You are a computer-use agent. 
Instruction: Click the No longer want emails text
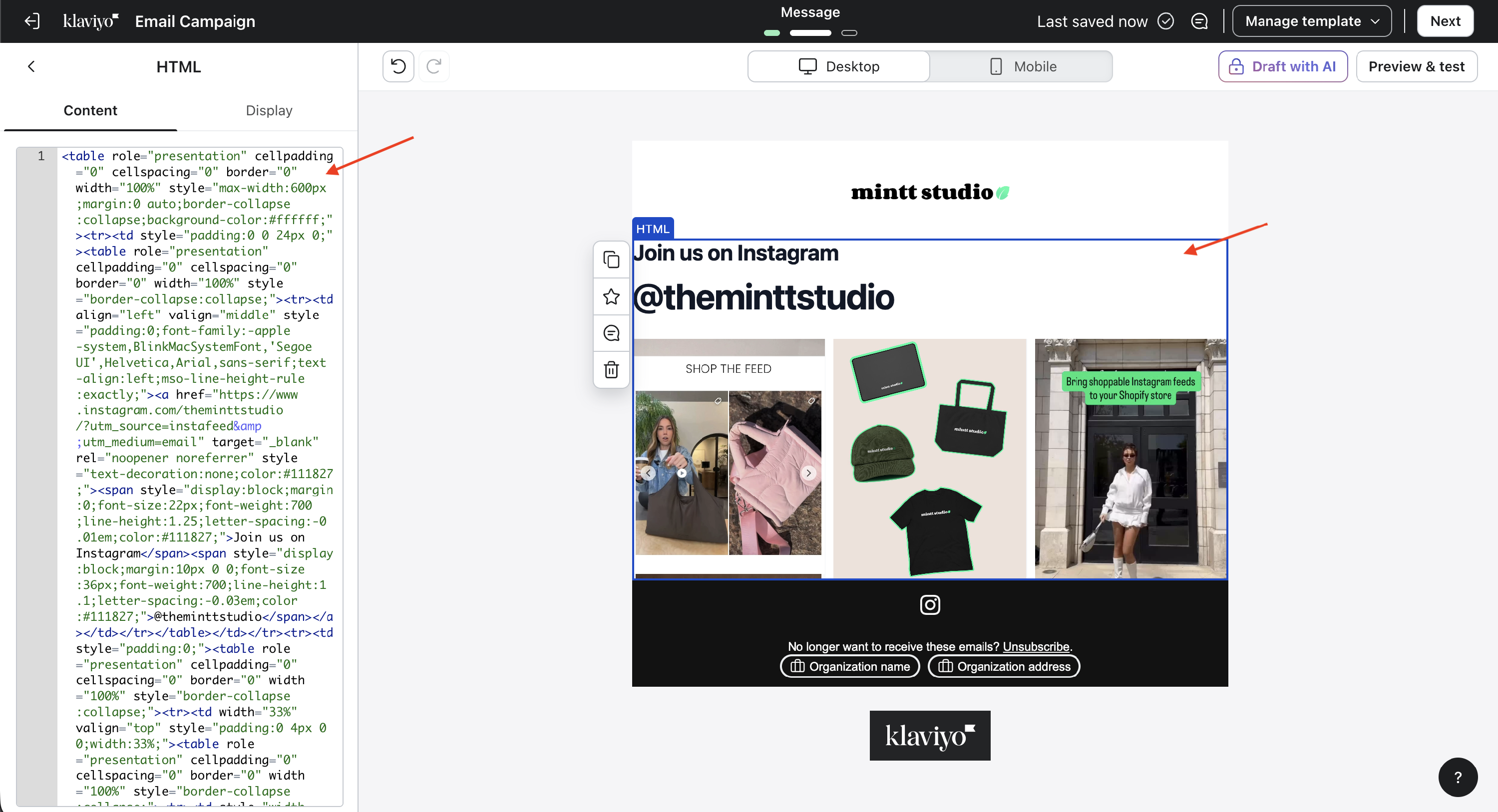point(893,646)
